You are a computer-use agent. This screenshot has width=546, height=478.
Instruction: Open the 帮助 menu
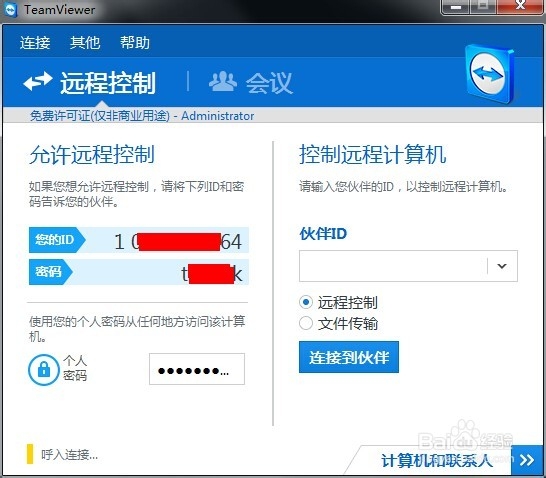135,43
